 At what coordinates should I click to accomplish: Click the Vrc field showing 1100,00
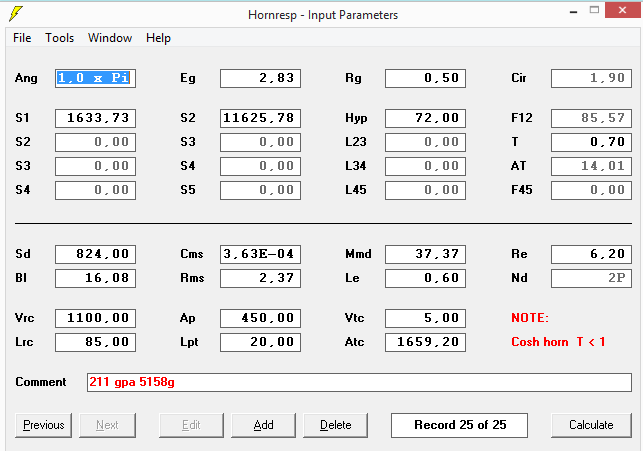(x=96, y=319)
